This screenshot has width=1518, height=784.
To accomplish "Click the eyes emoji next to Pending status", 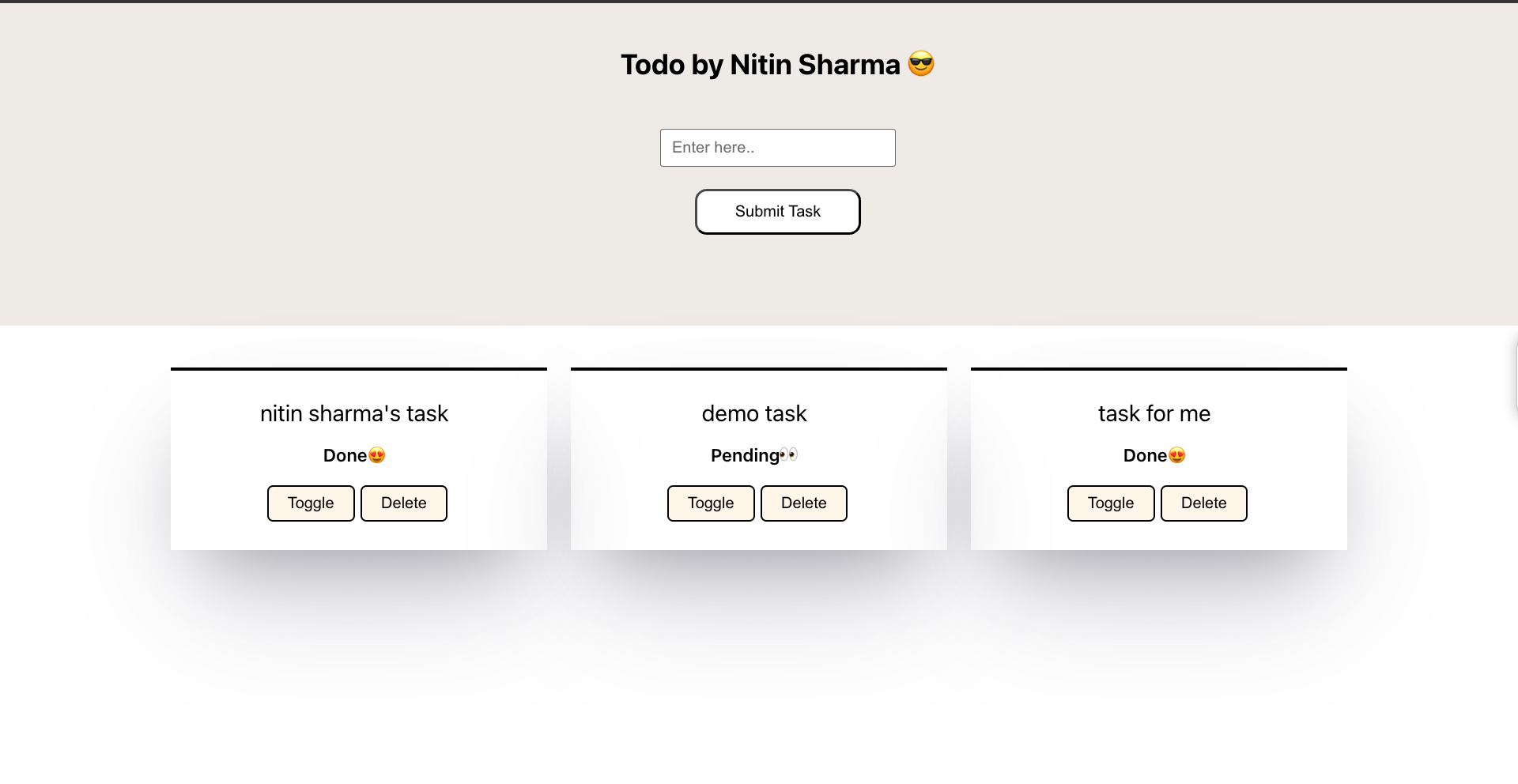I will pos(789,454).
